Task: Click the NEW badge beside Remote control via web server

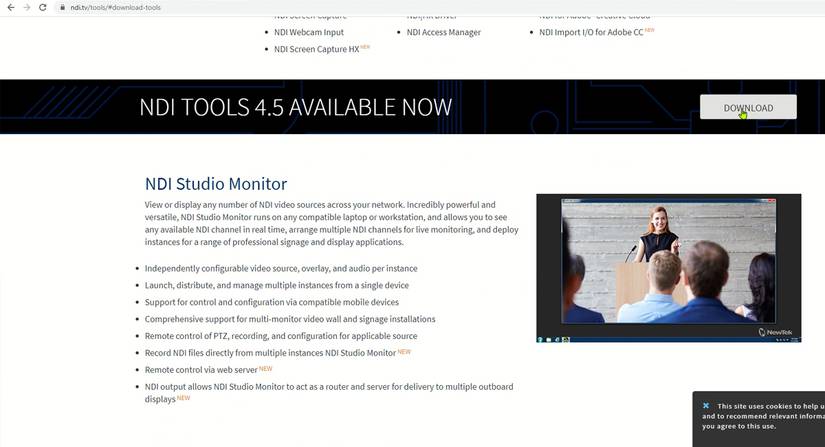Action: point(266,368)
